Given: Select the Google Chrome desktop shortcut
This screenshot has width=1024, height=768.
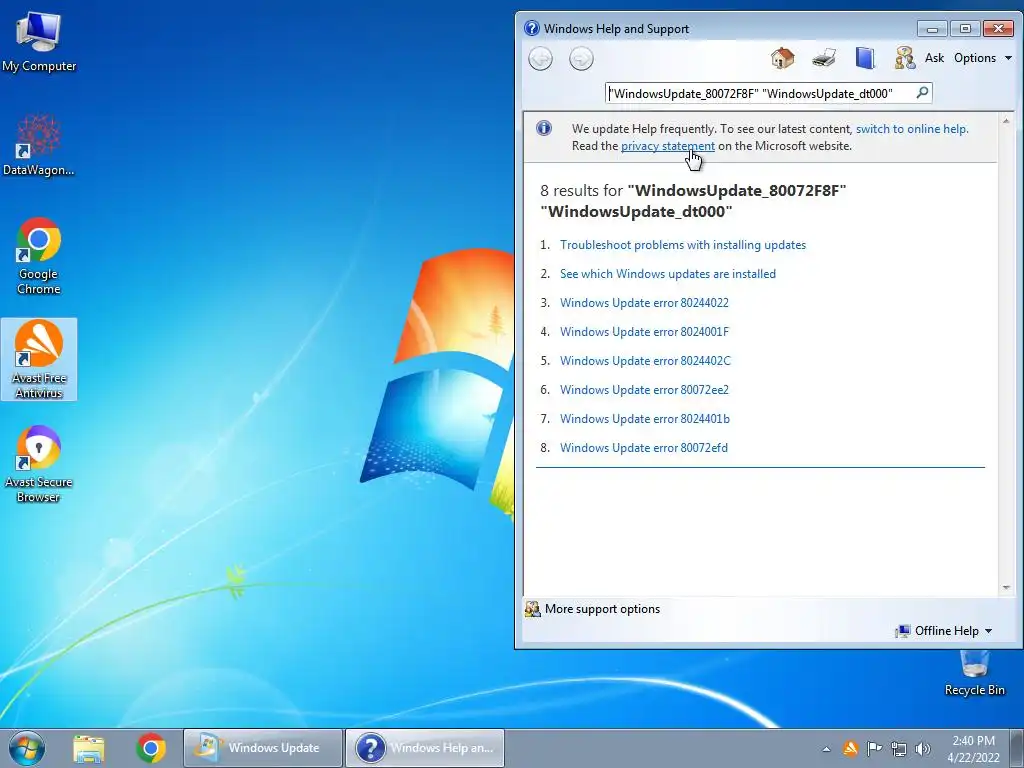Looking at the screenshot, I should point(39,256).
